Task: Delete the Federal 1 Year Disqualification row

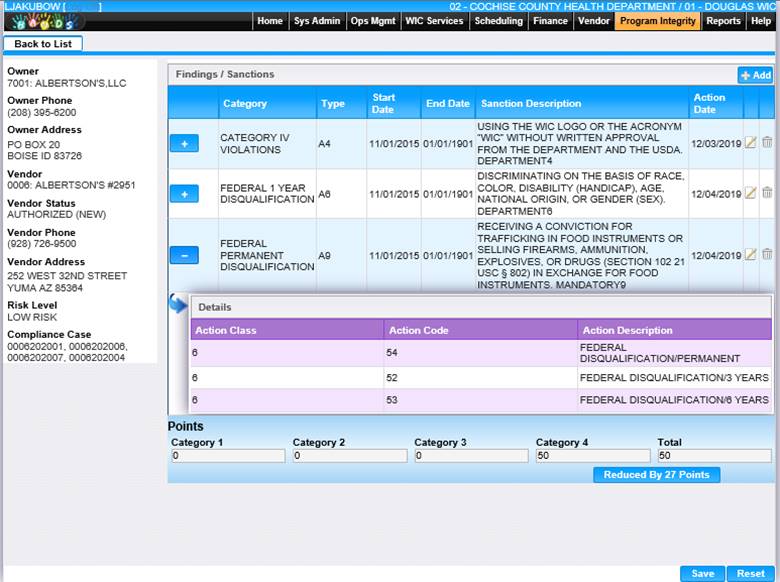Action: click(767, 193)
